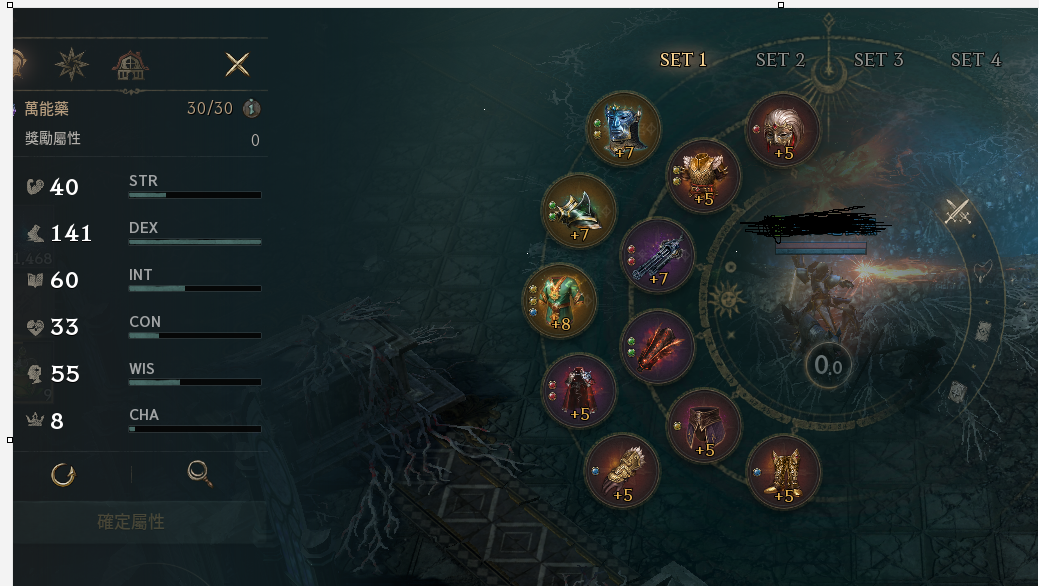
Task: Select the golden boots +5 slot
Action: (783, 472)
